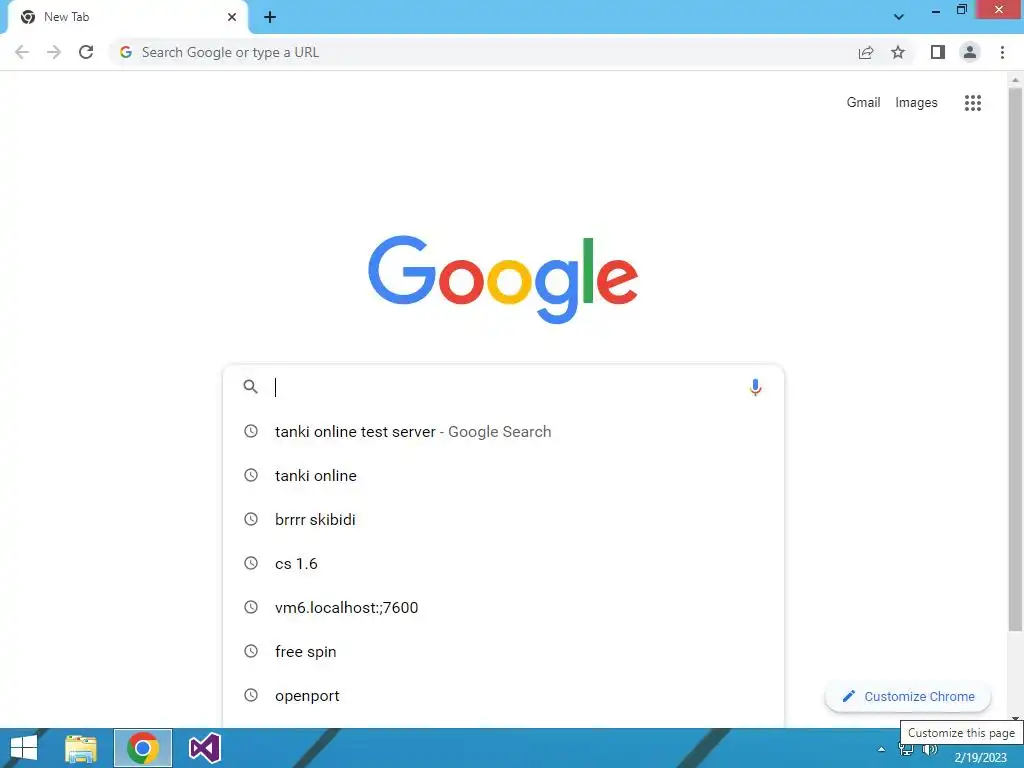Click the magnifier icon in search box
This screenshot has height=768, width=1024.
click(250, 387)
